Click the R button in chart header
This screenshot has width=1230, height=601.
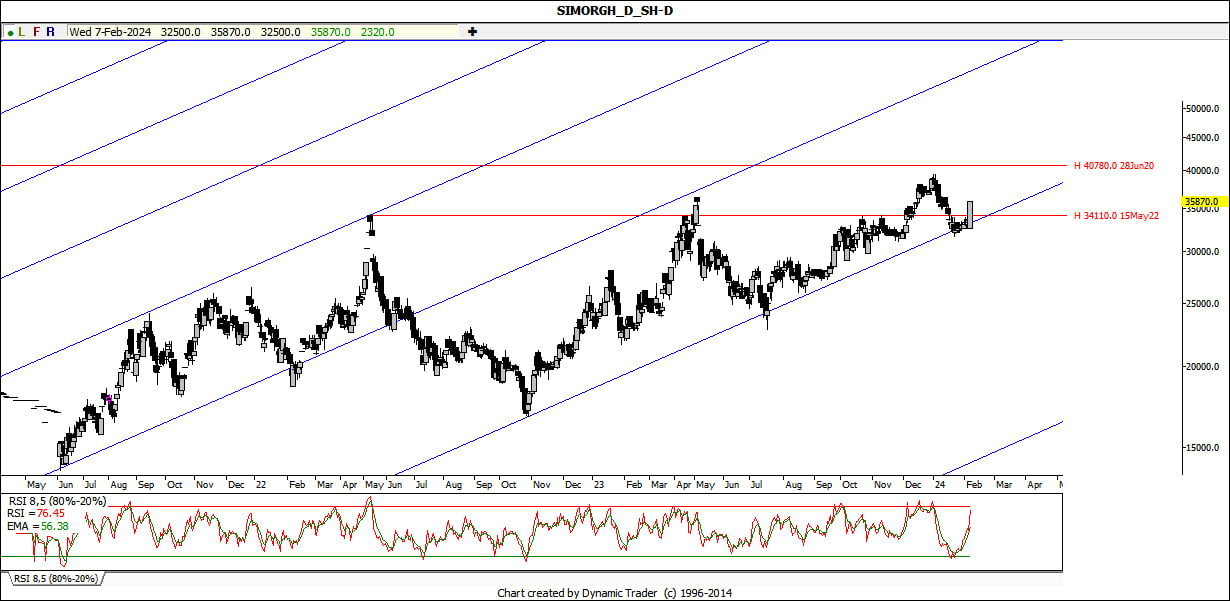51,32
